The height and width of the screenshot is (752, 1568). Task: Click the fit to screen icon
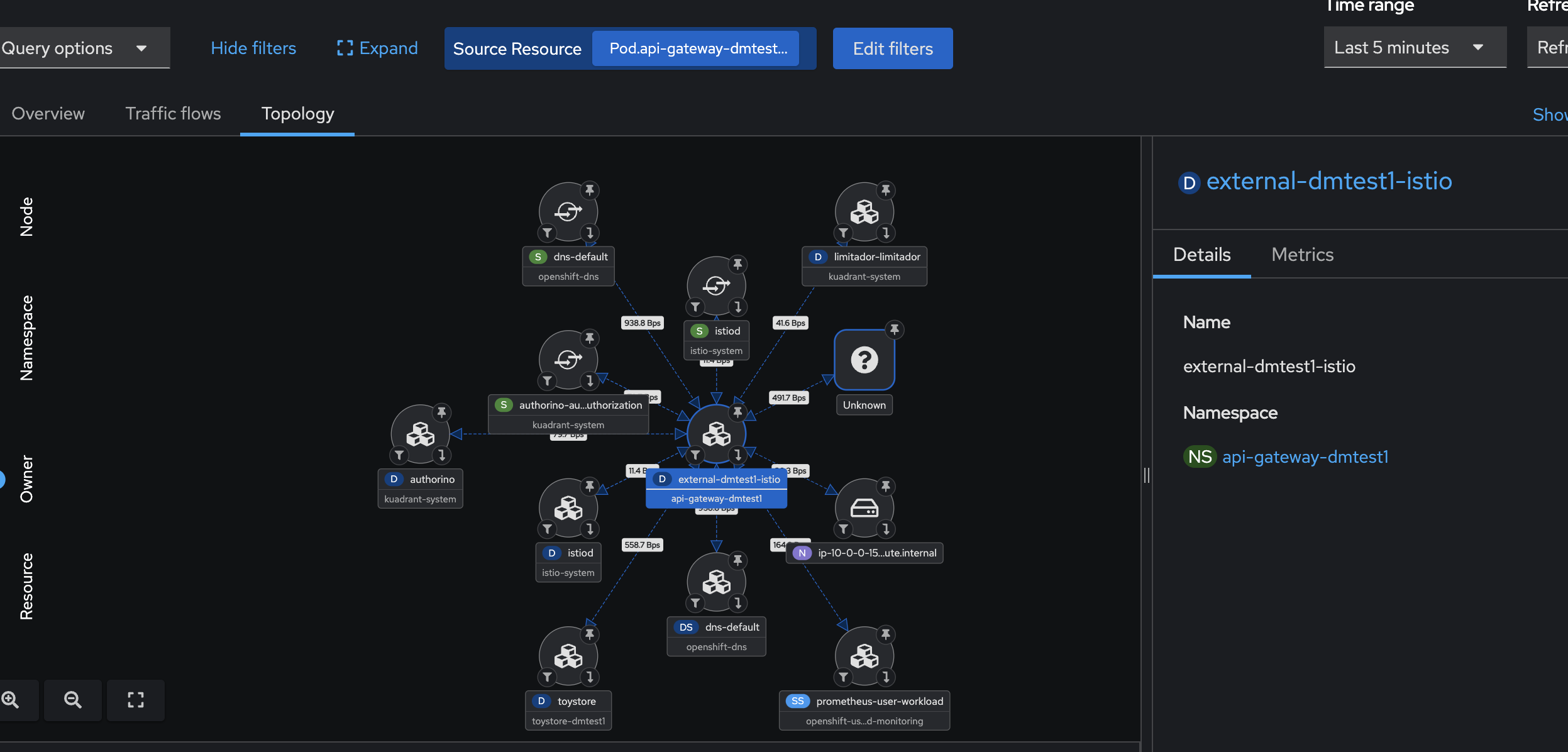click(136, 700)
